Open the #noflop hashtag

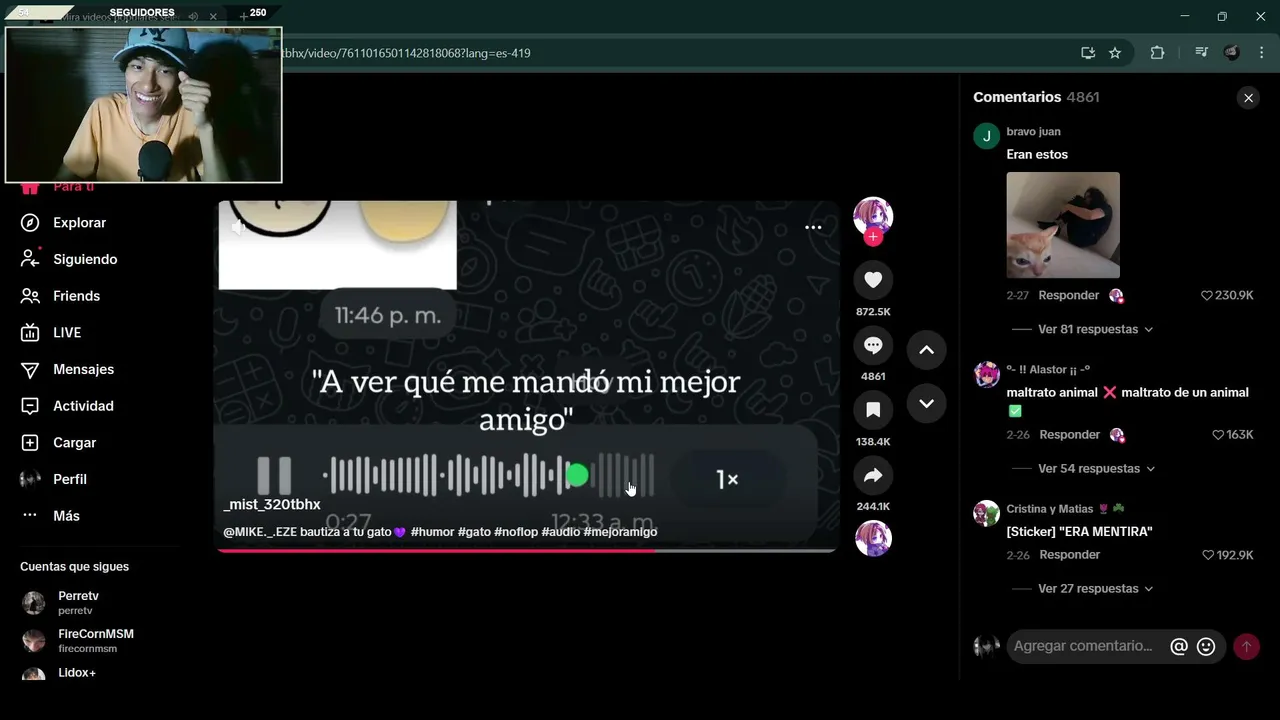click(x=516, y=532)
